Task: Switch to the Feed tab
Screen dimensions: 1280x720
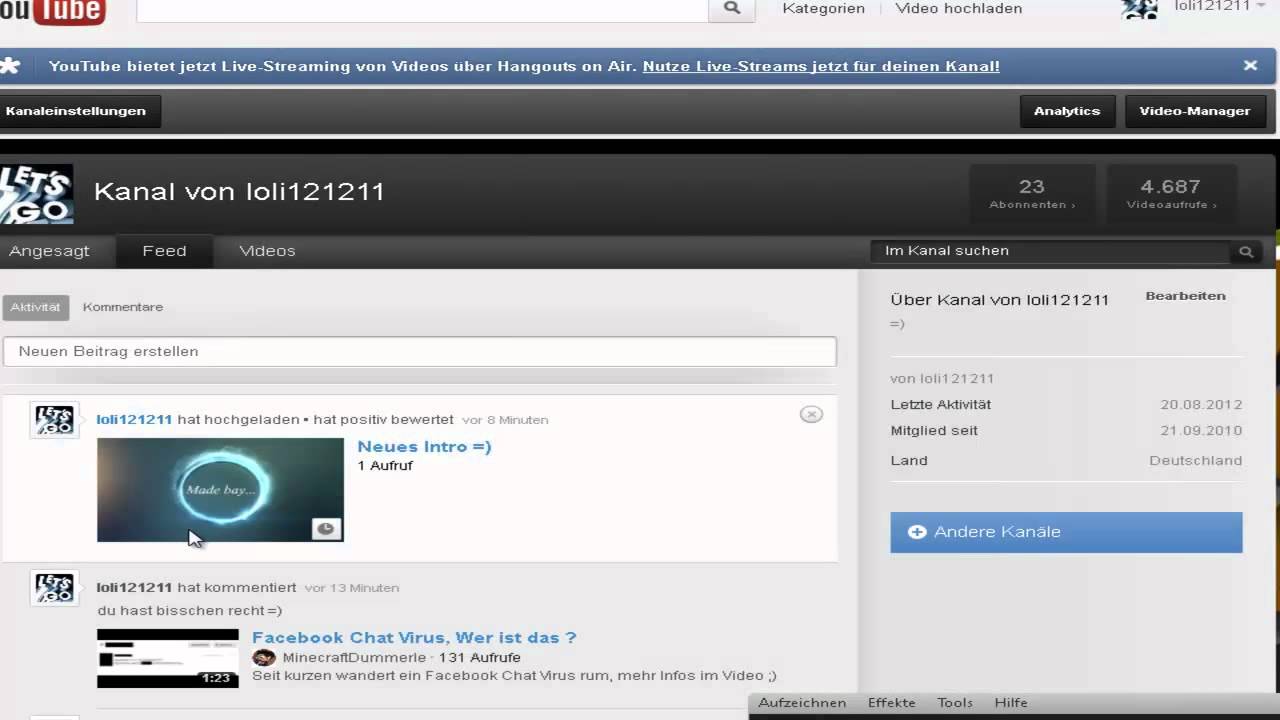Action: pyautogui.click(x=164, y=251)
